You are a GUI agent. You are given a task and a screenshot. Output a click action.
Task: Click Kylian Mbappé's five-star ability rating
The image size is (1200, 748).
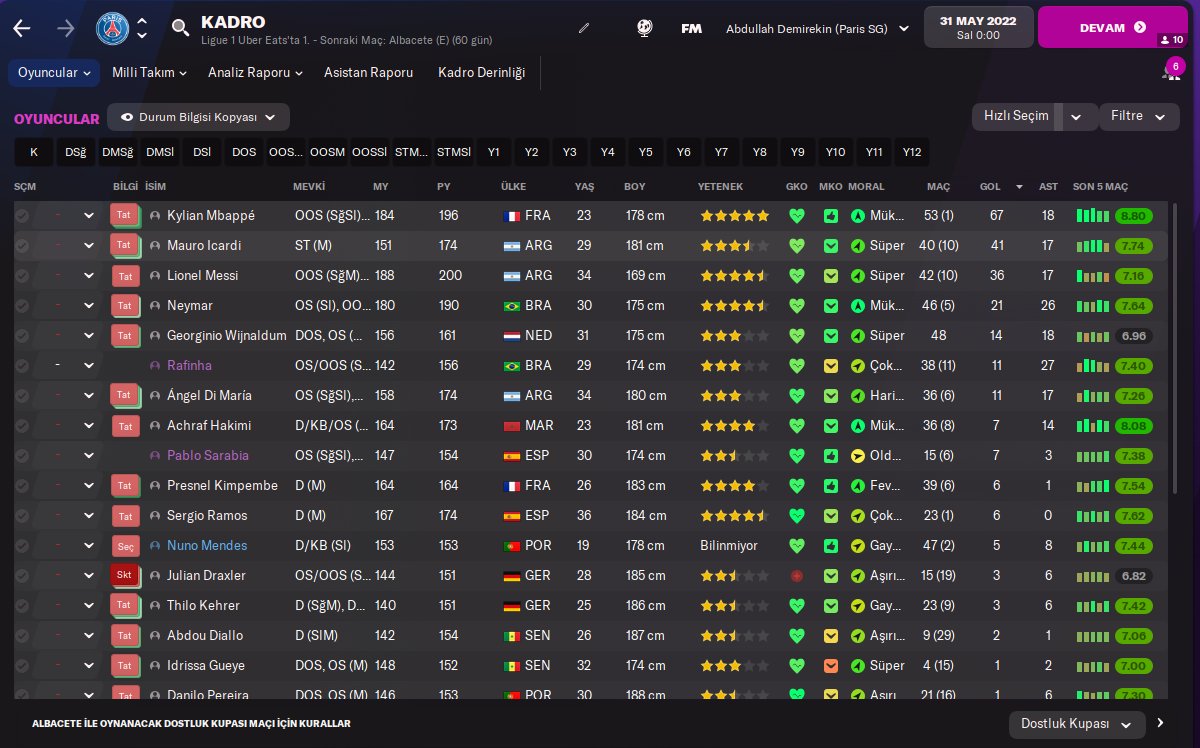735,216
